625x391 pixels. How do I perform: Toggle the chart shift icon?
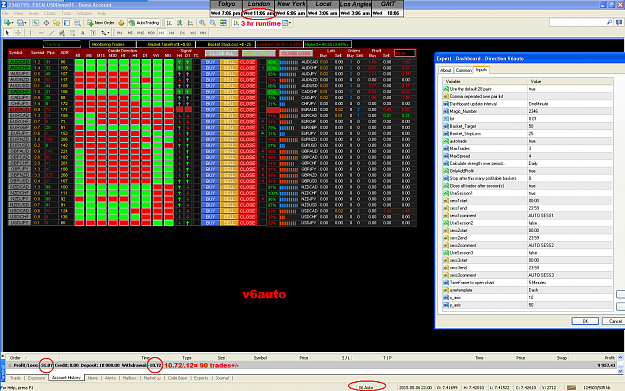236,23
